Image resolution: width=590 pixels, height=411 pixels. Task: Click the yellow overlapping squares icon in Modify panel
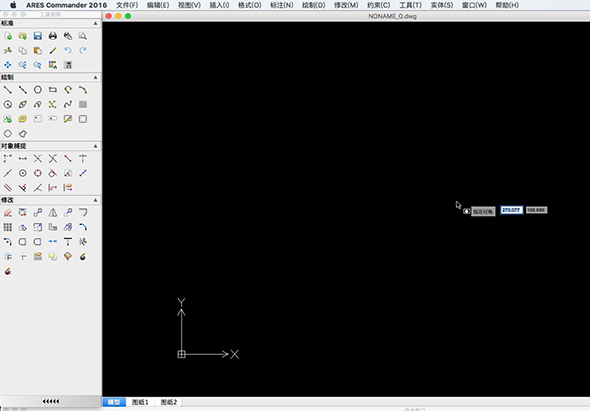53,256
